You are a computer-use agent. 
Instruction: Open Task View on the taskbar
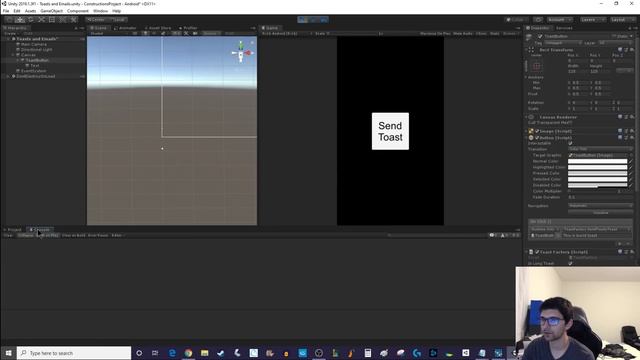tap(155, 353)
